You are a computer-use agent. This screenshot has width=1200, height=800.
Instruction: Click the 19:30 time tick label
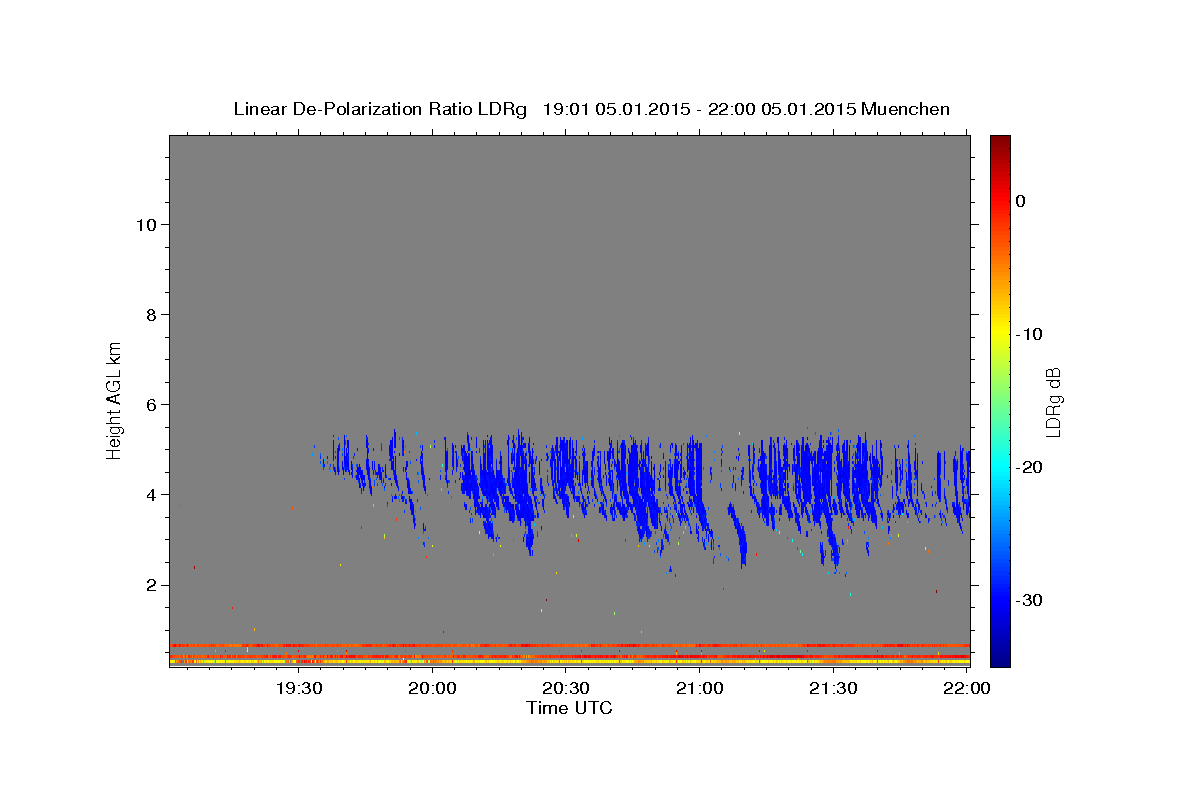coord(299,688)
